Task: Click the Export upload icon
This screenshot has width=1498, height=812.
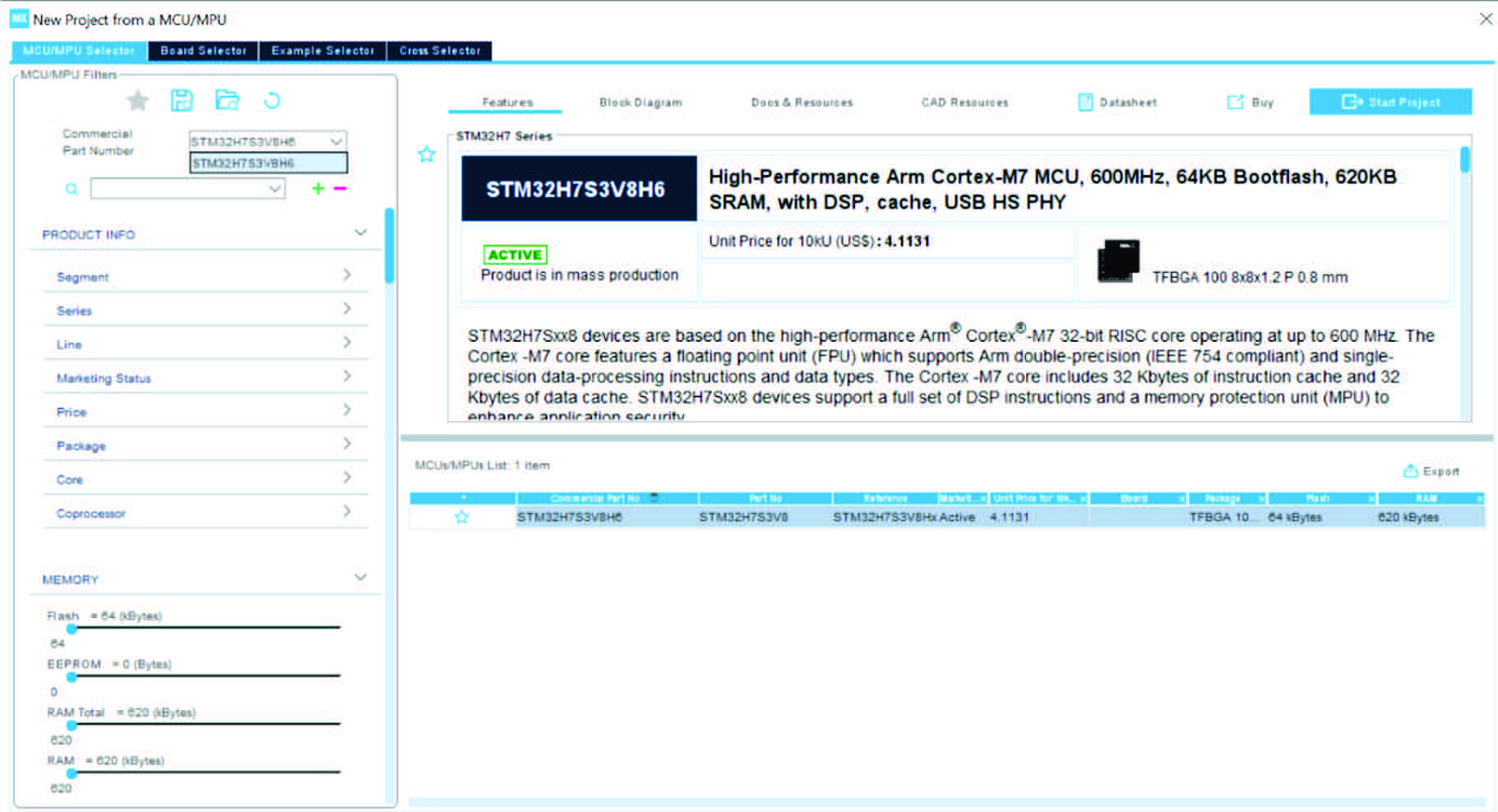Action: pyautogui.click(x=1410, y=471)
